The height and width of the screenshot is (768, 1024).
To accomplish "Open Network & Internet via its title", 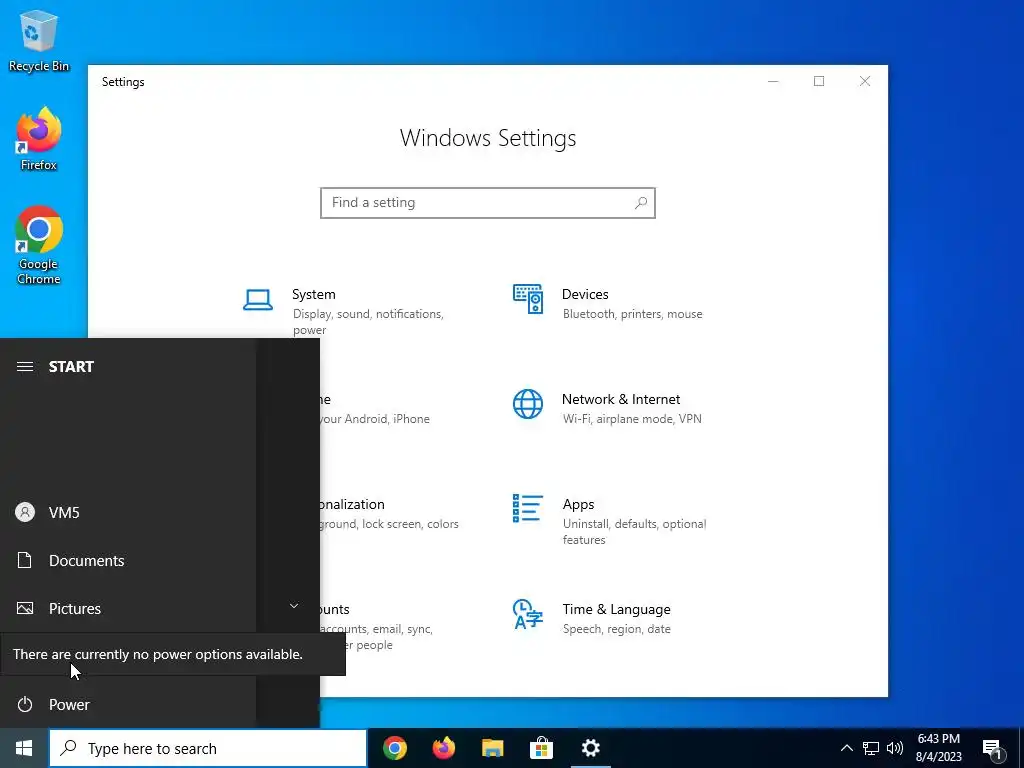I will click(x=621, y=400).
